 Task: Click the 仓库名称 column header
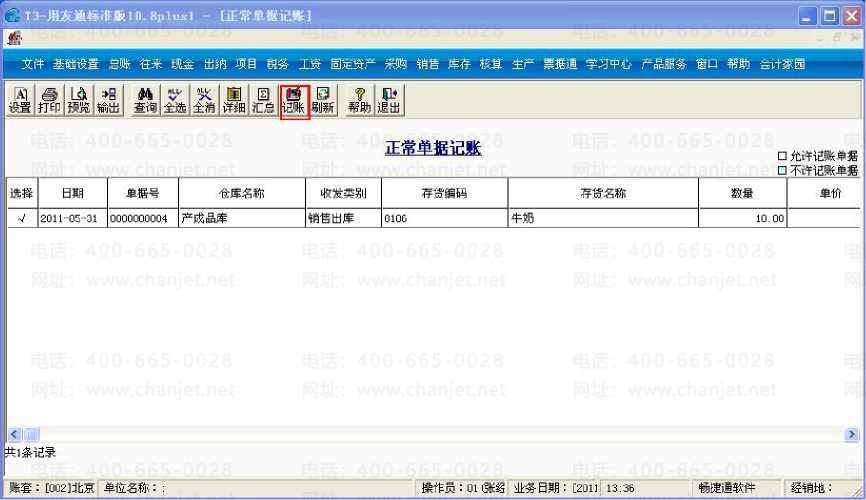tap(241, 193)
